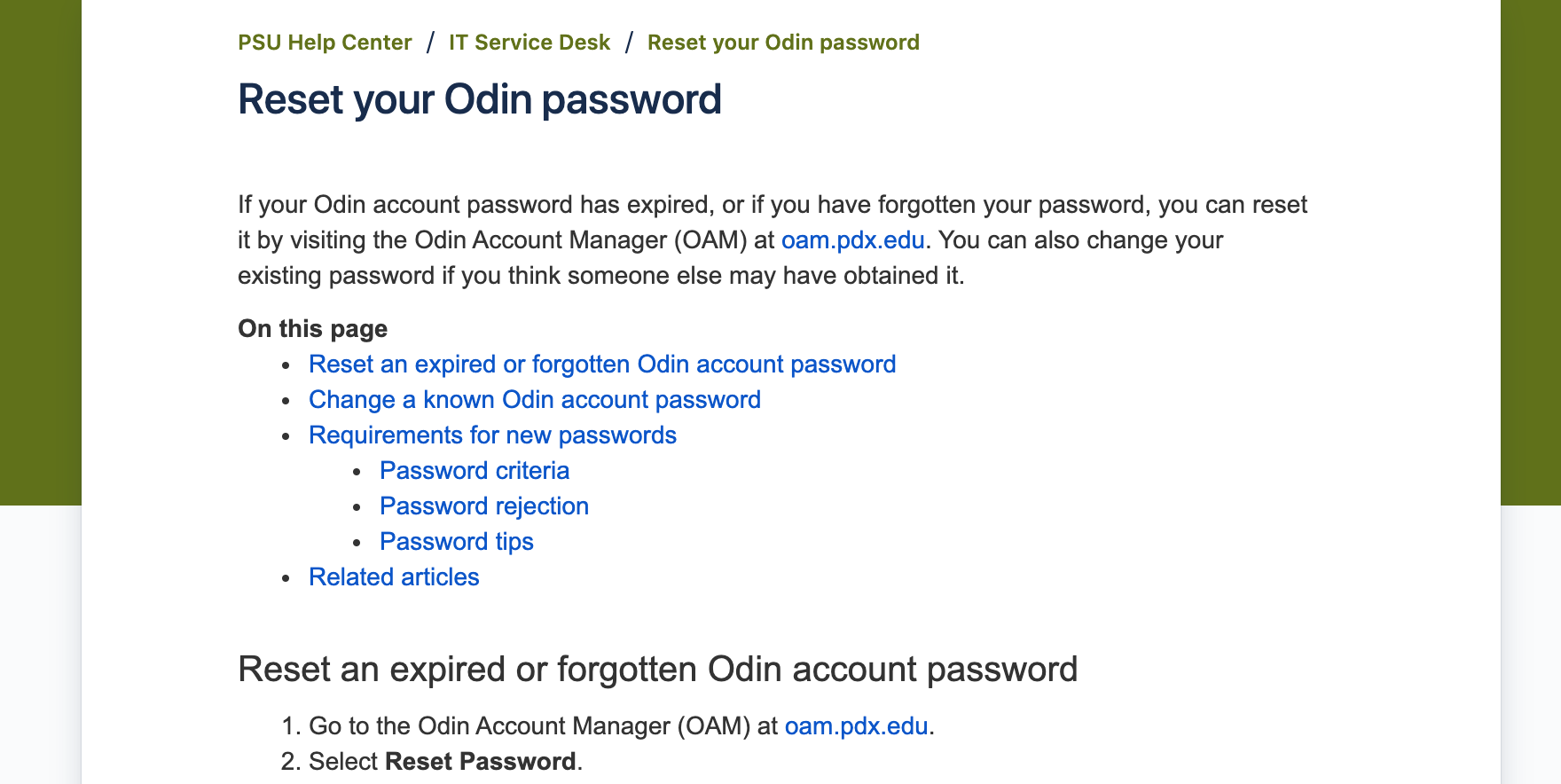Click the bold 'Reset Password' text in step 2

click(480, 762)
